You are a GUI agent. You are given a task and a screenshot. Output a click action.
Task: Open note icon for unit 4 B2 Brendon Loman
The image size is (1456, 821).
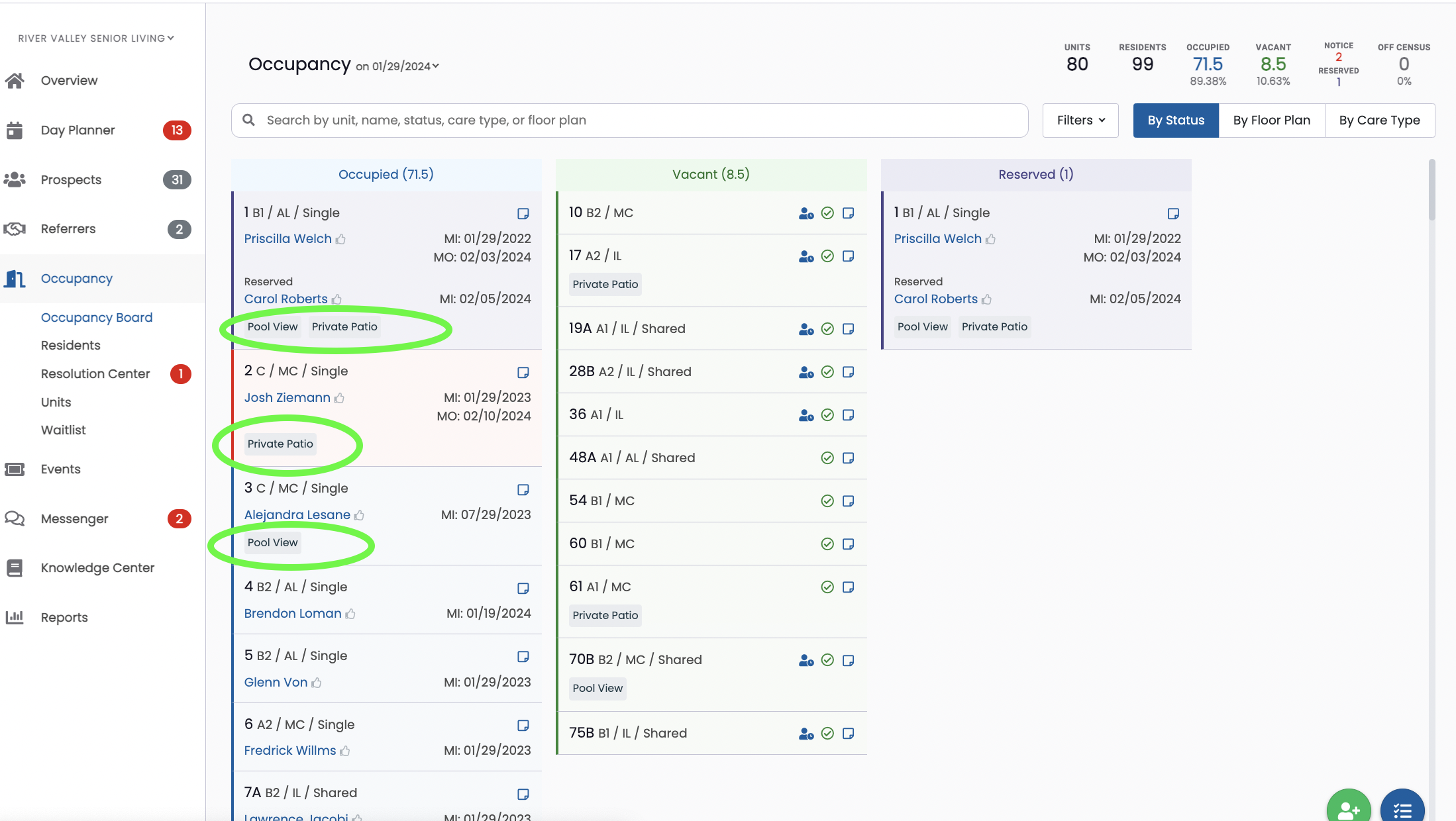(523, 588)
